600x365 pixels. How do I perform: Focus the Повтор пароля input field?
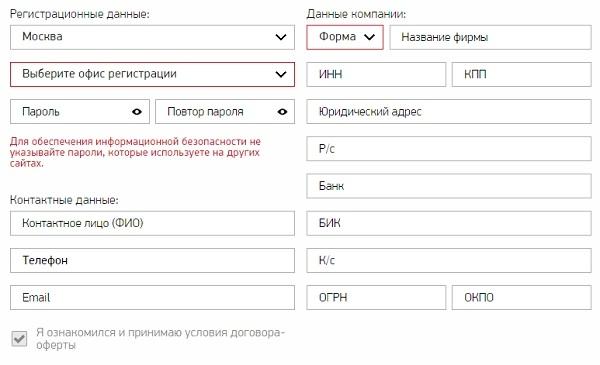[x=225, y=112]
